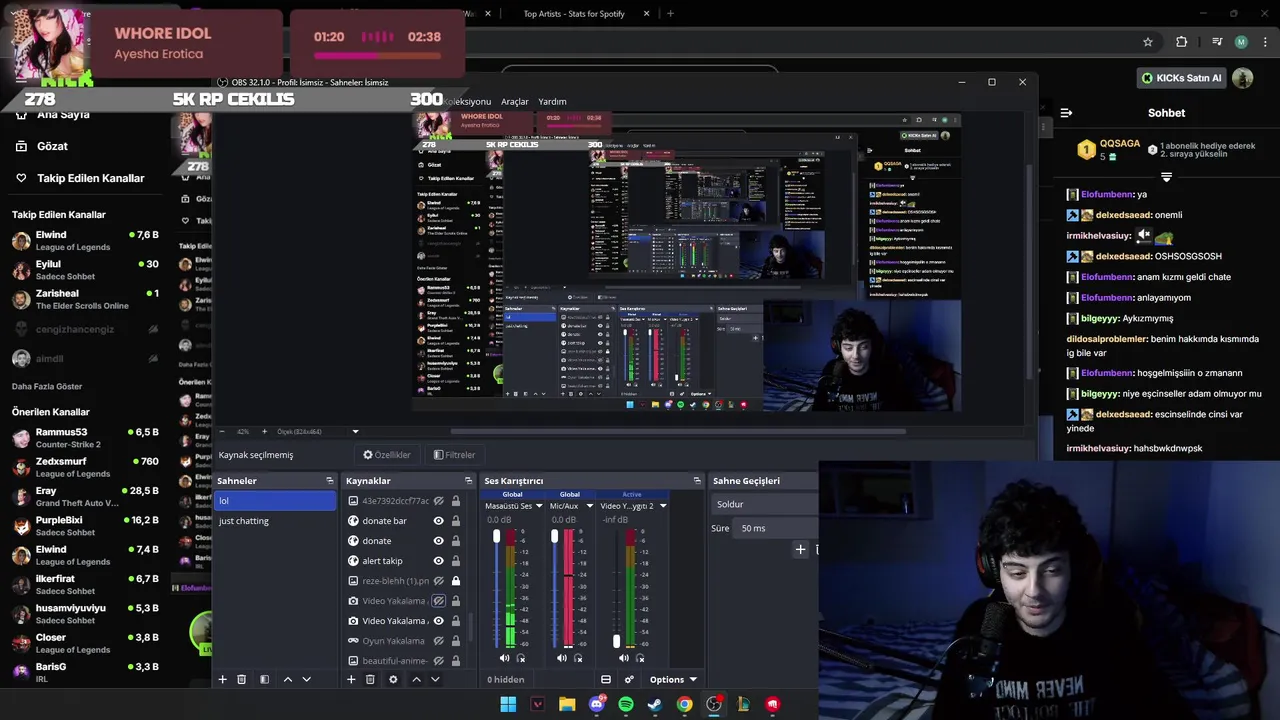The width and height of the screenshot is (1280, 720).
Task: Open Mic/Aux audio monitoring icon
Action: (x=578, y=658)
